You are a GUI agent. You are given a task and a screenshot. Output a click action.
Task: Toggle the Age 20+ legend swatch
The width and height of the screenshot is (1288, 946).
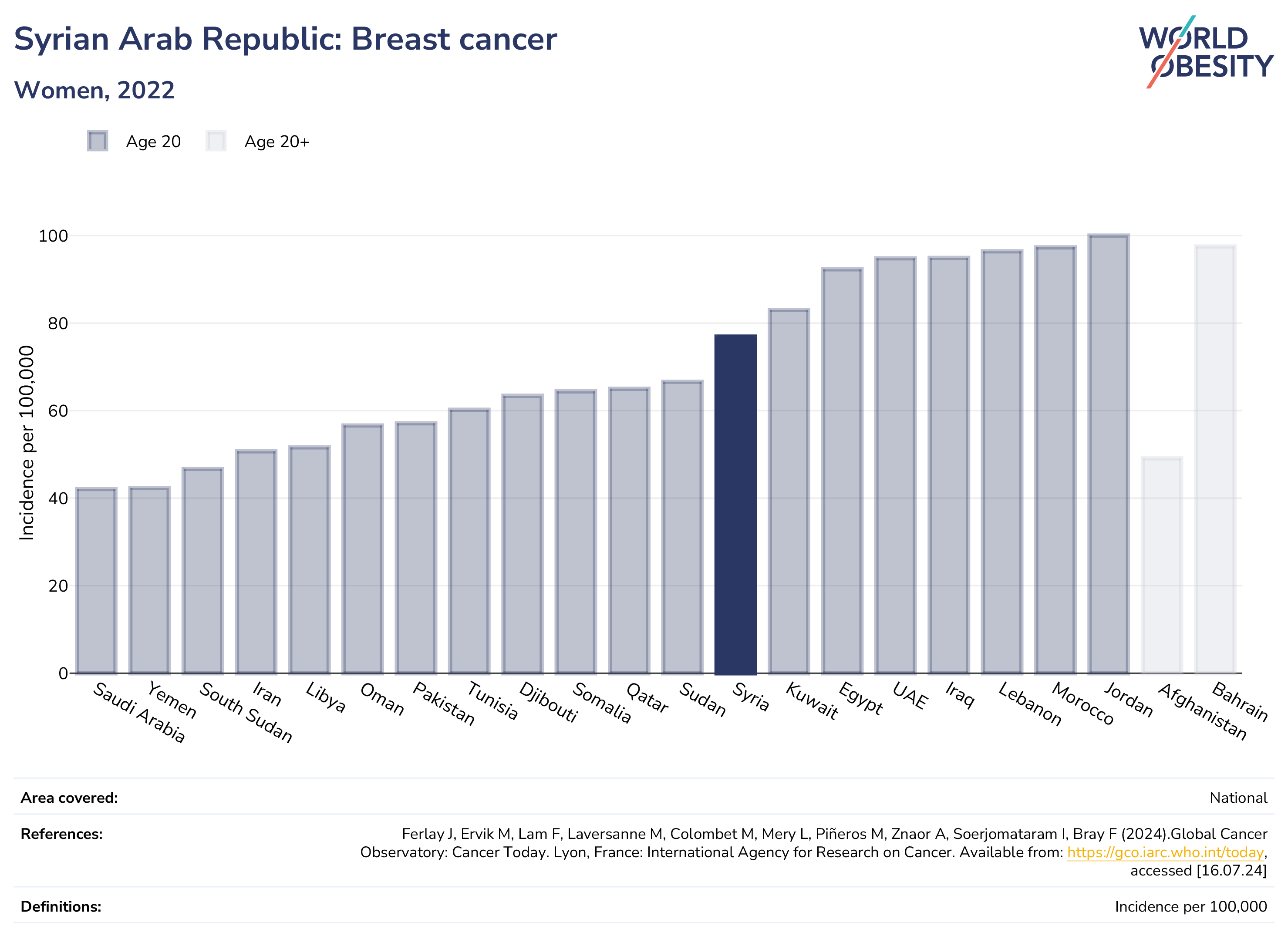pyautogui.click(x=216, y=141)
